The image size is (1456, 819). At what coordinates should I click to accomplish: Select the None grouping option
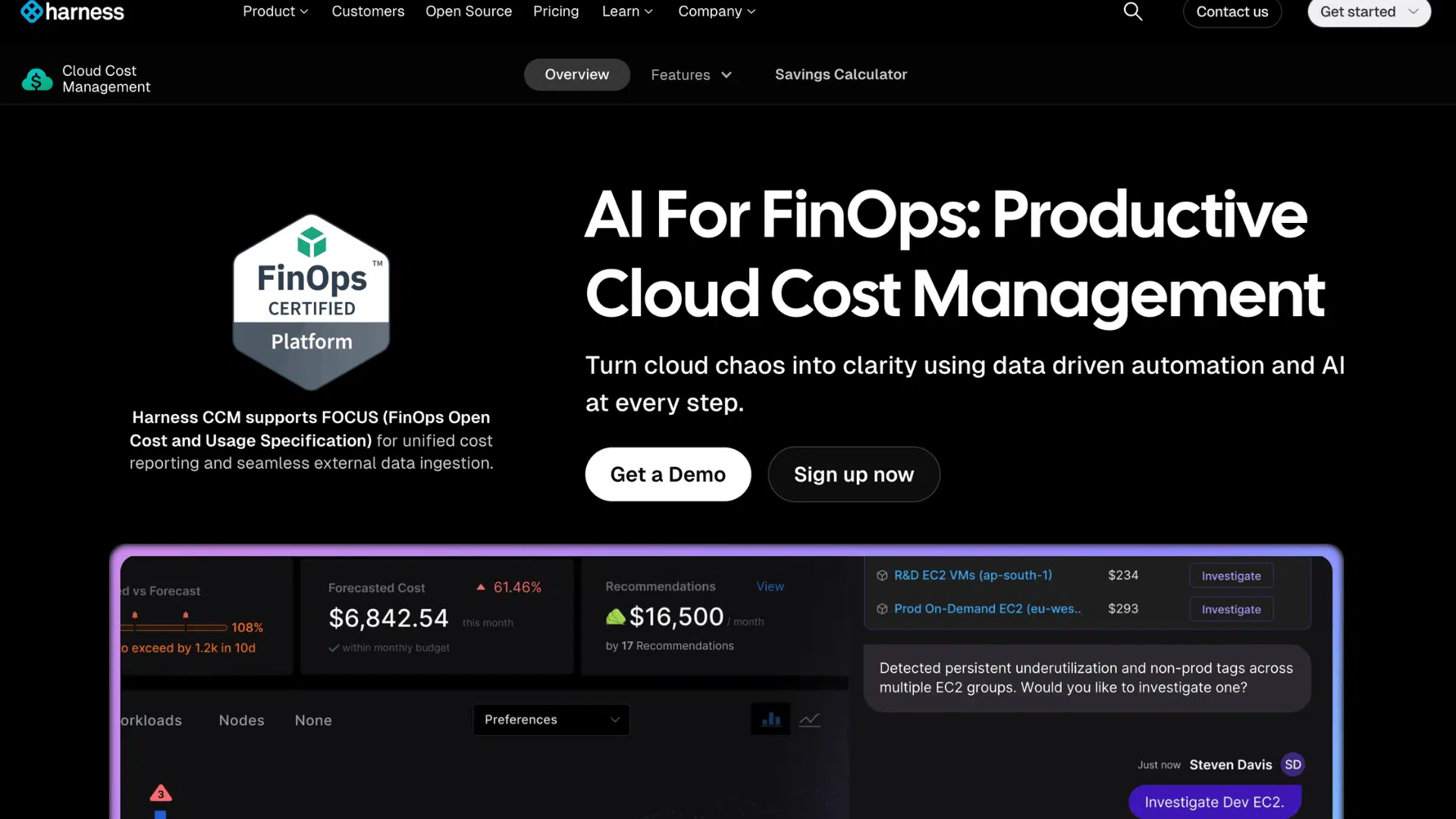[313, 720]
